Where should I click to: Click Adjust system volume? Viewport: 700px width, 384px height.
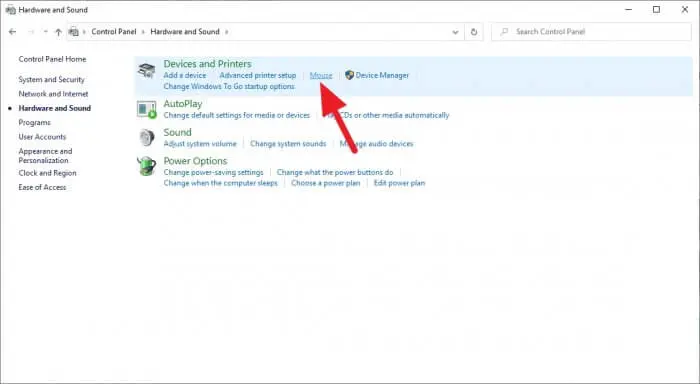[x=200, y=144]
